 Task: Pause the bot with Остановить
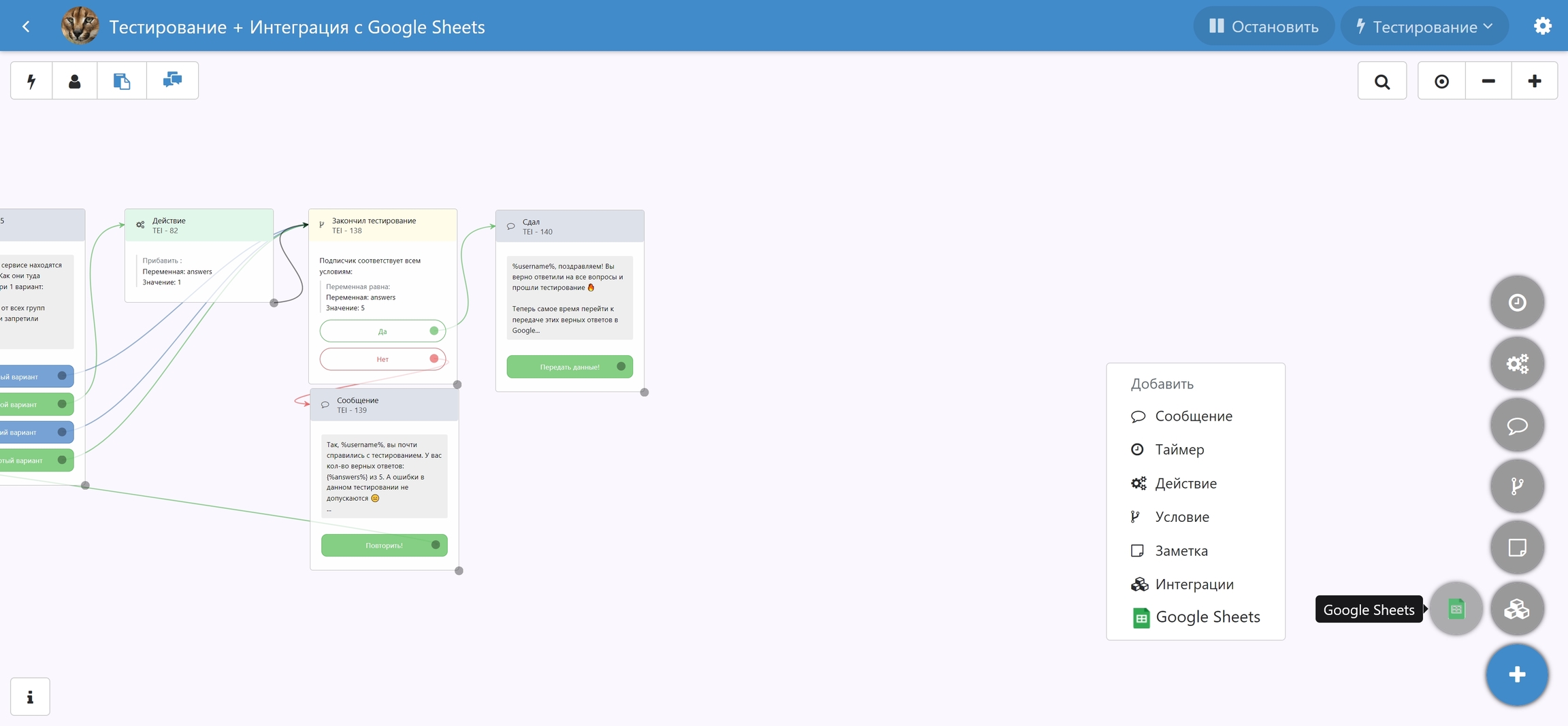click(x=1264, y=27)
